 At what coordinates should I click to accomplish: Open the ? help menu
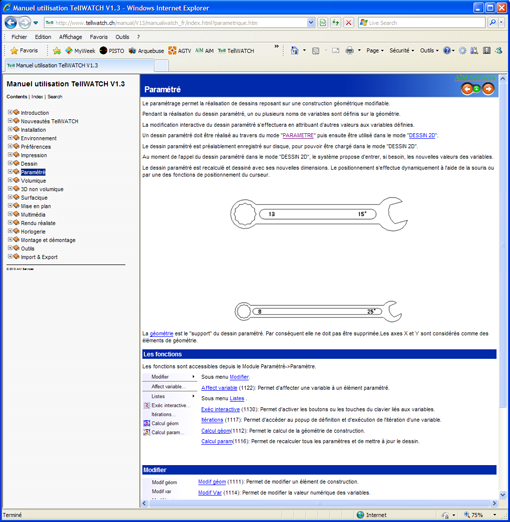point(138,37)
